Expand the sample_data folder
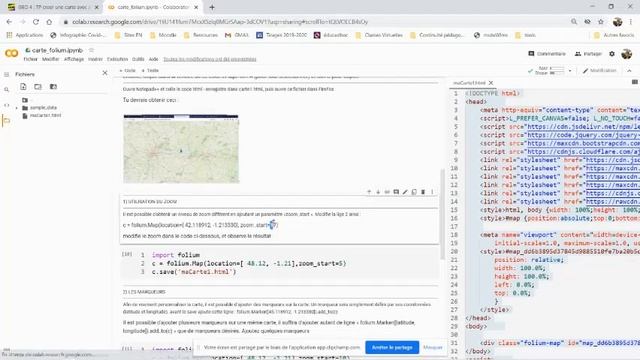This screenshot has height=360, width=640. (x=17, y=108)
